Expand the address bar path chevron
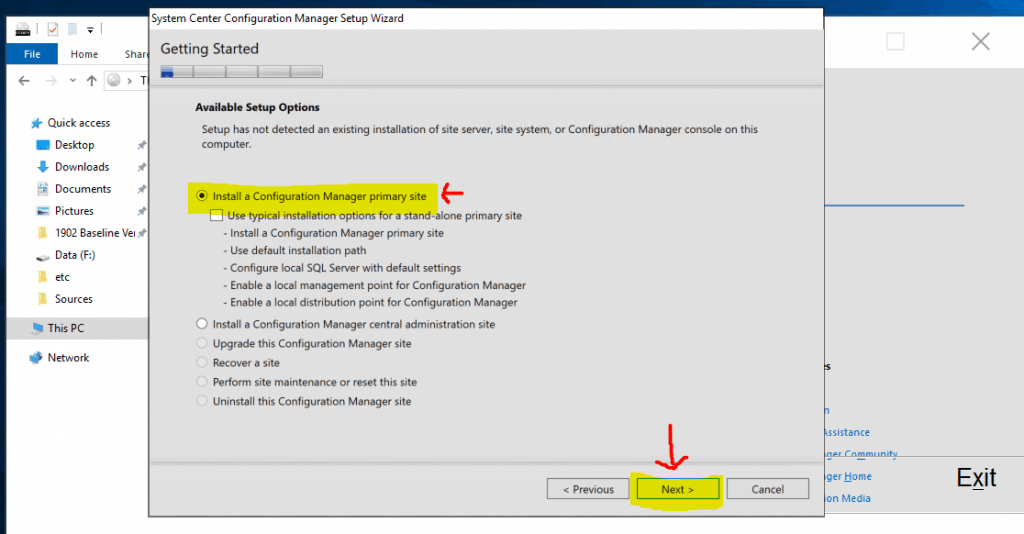Screen dimensions: 1024x534 coord(129,81)
